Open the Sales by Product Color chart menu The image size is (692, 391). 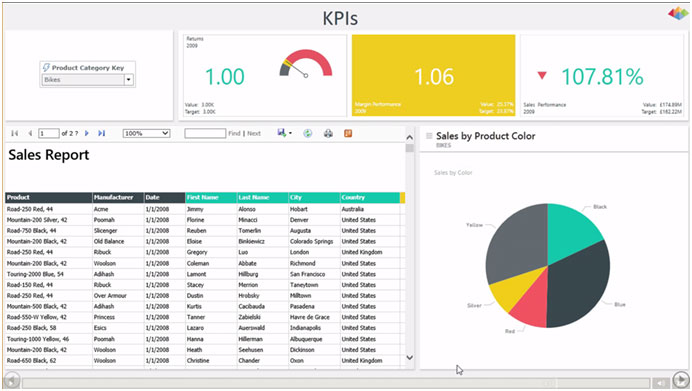(429, 136)
